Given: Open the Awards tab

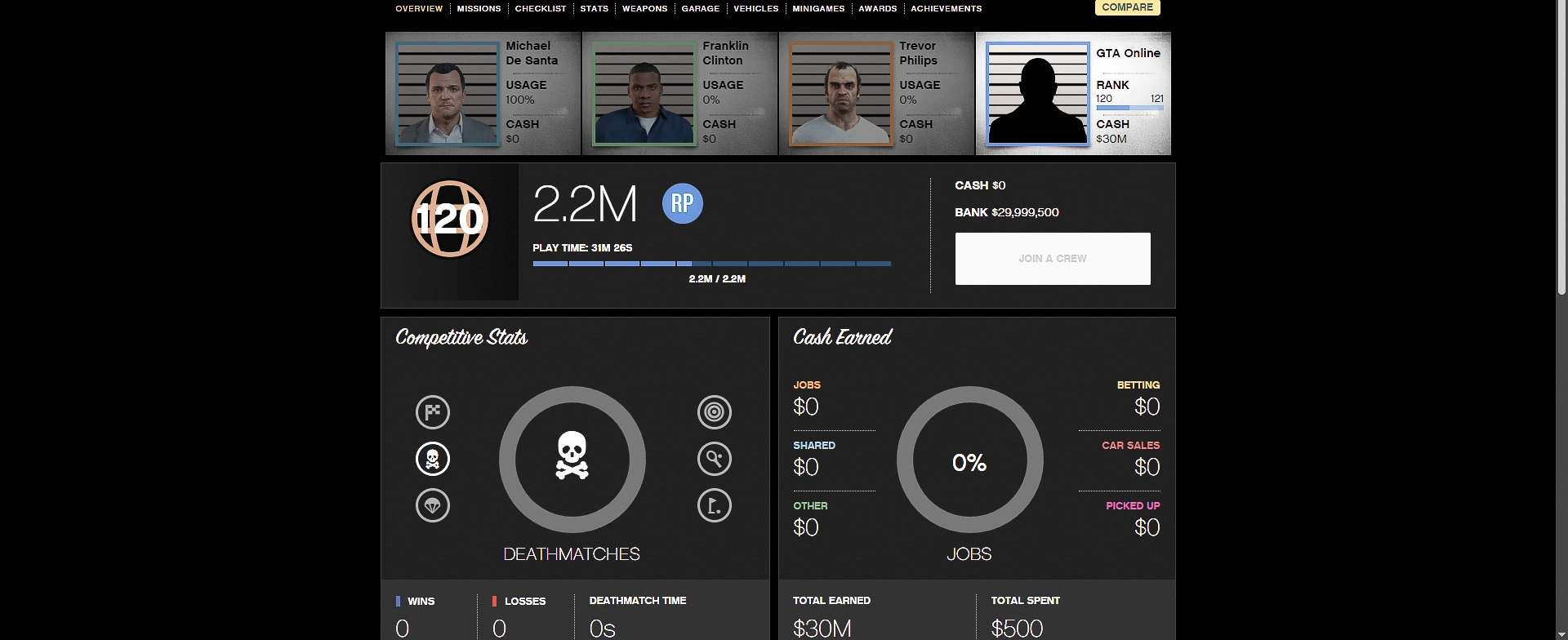Looking at the screenshot, I should (878, 9).
